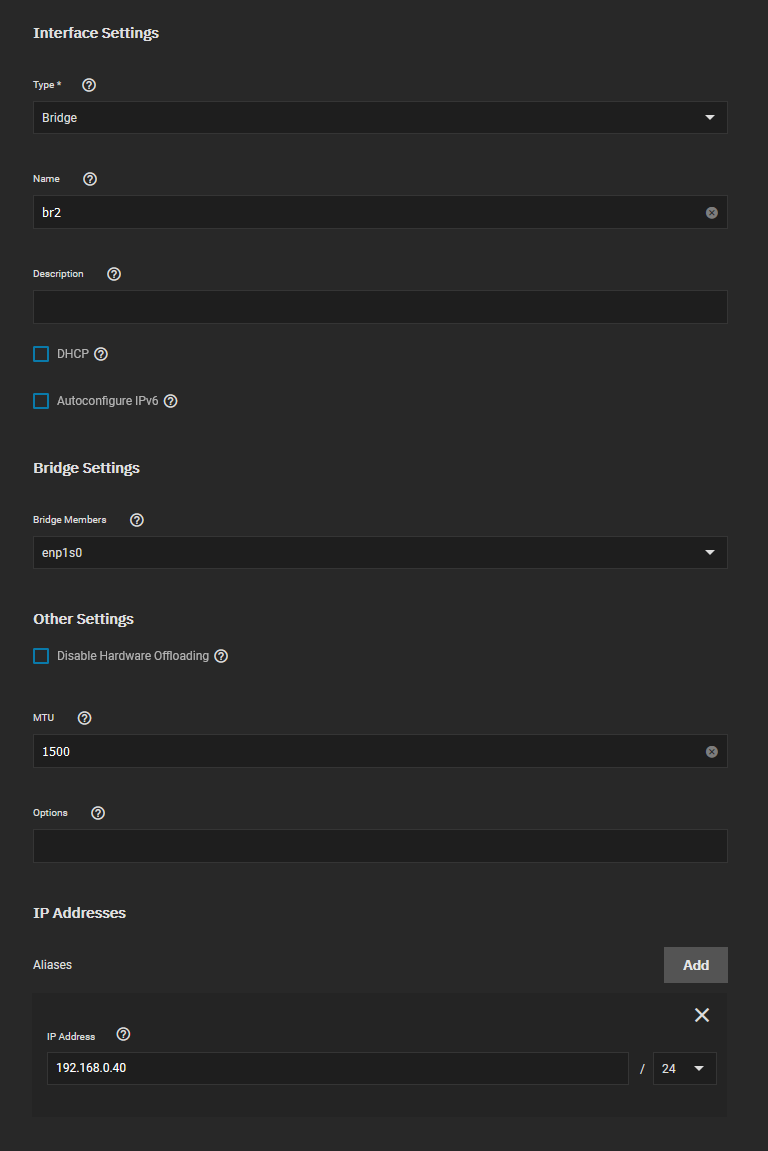Click help icon beside Disable Hardware Offloading

221,656
